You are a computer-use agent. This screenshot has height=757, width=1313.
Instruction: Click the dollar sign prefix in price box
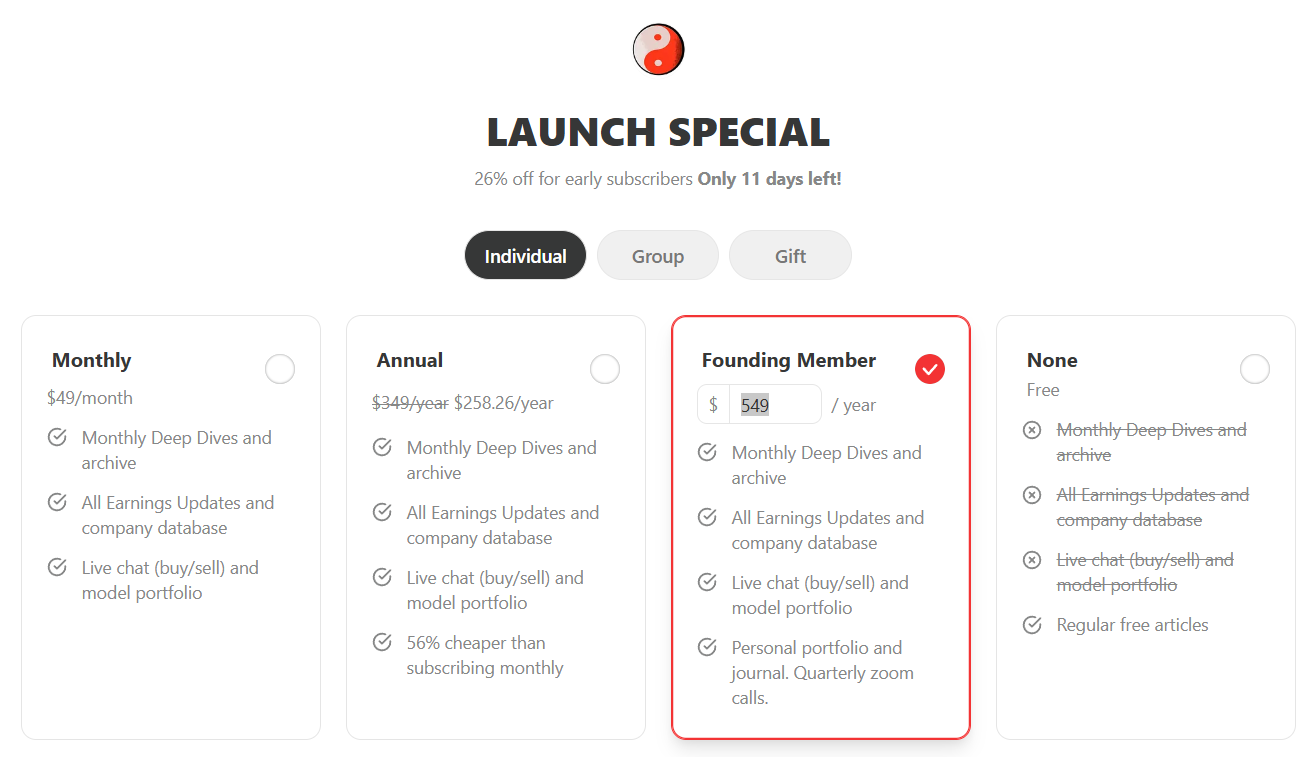713,405
